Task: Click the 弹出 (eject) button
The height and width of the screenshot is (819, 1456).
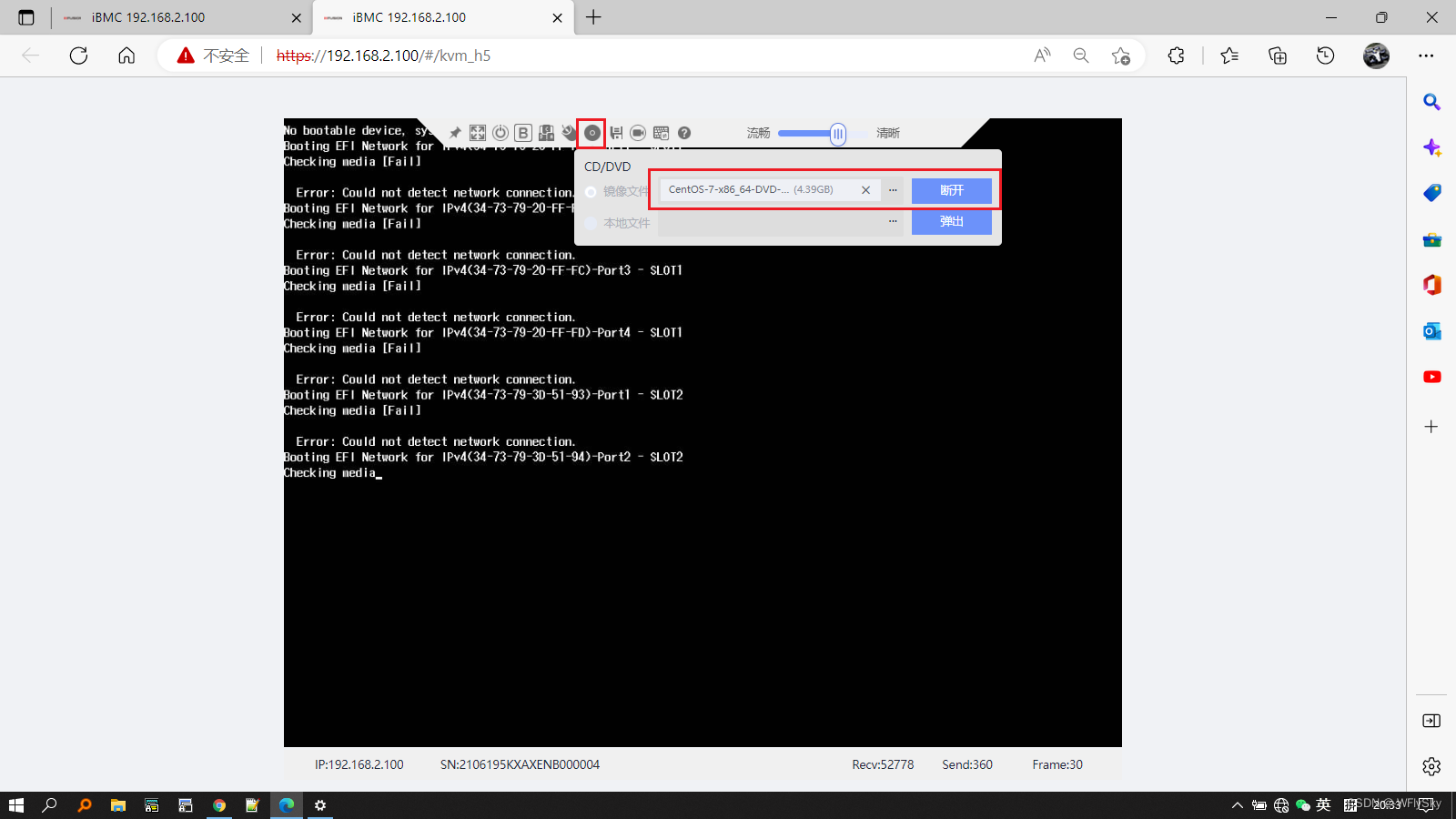Action: 952,221
